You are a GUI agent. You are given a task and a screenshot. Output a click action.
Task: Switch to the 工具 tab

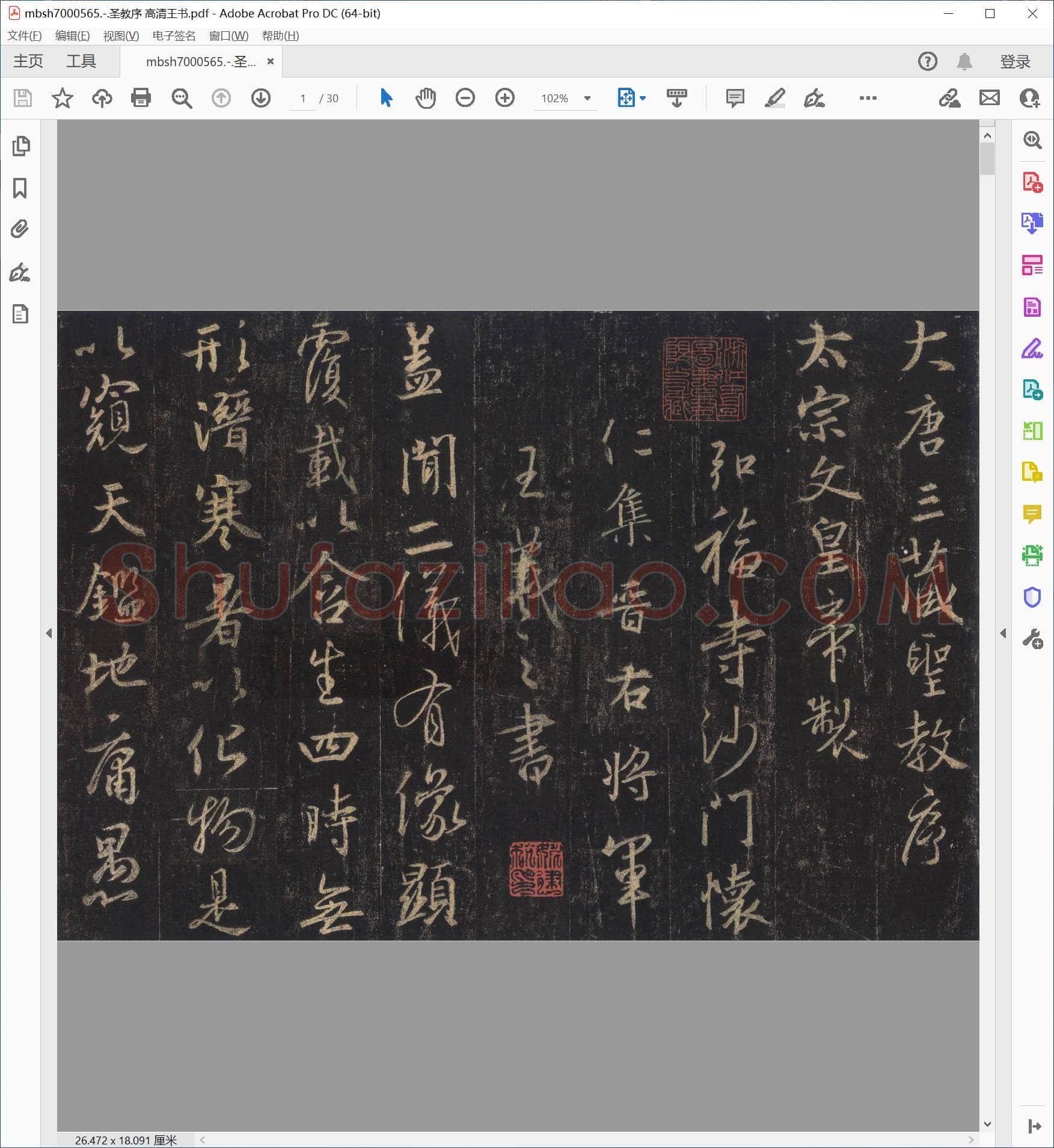[81, 61]
